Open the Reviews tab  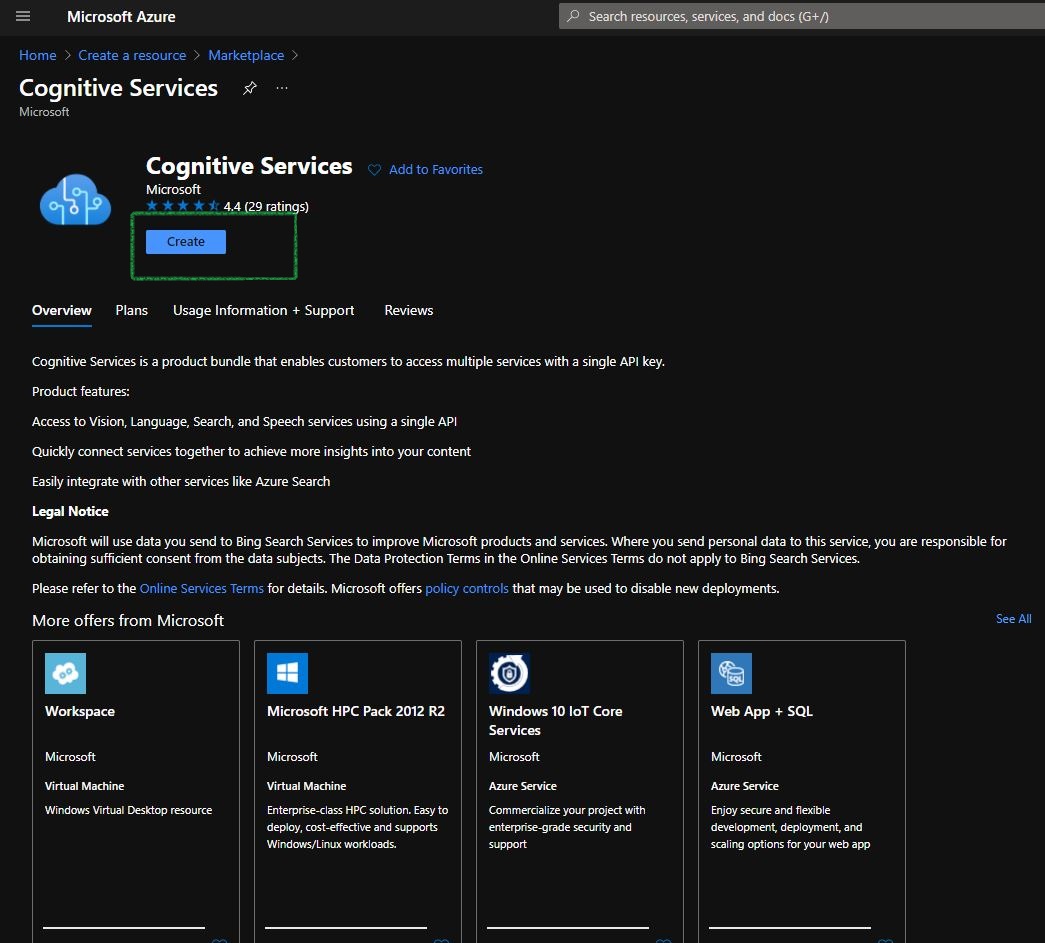[x=408, y=310]
